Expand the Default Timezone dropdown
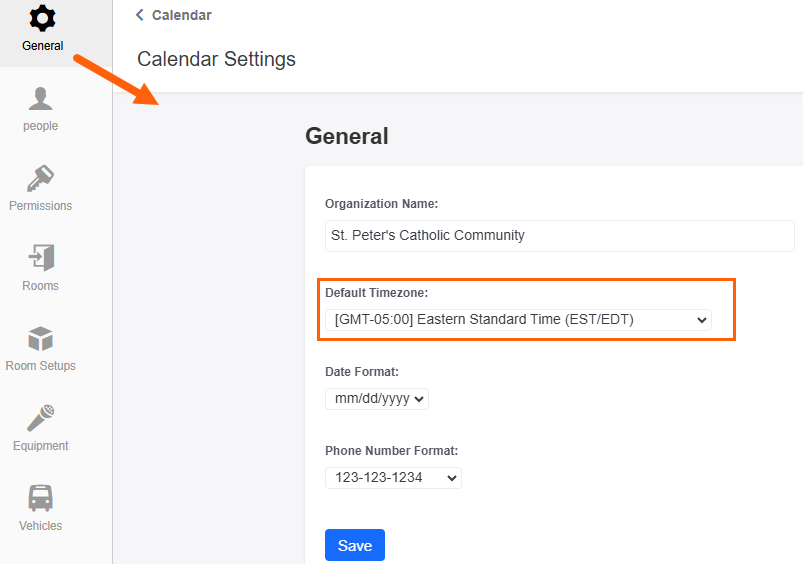 [518, 320]
